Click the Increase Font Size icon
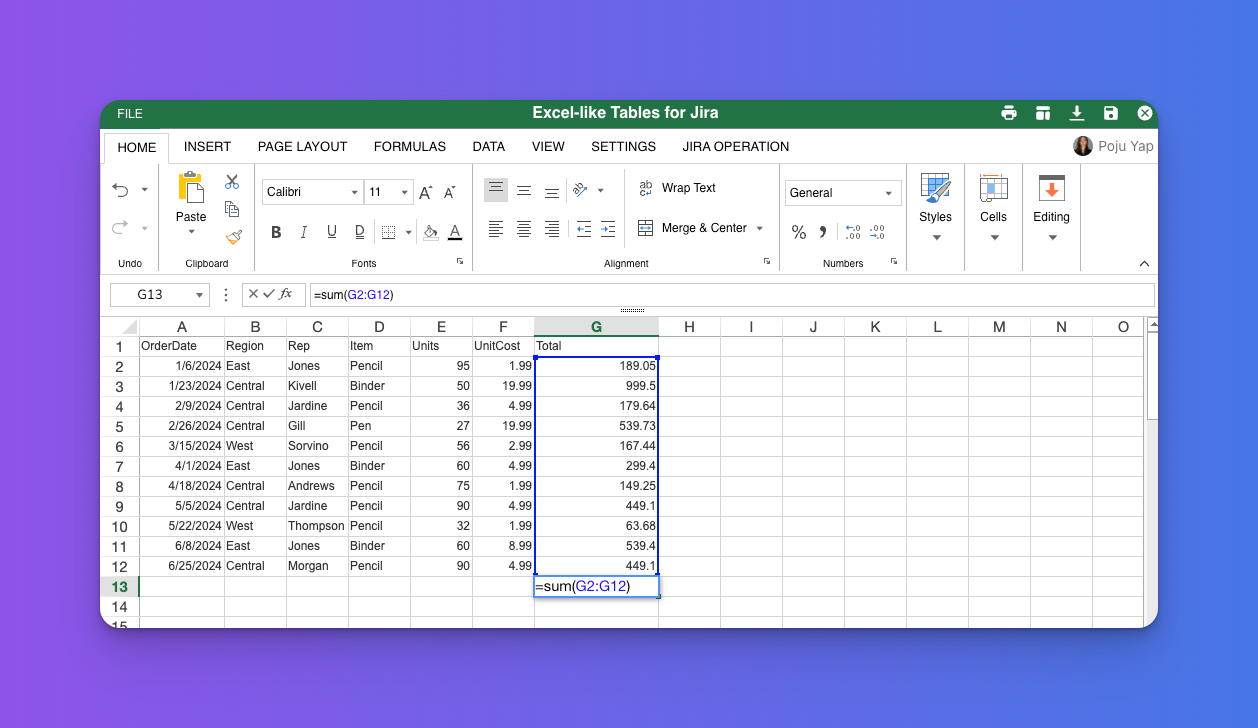Screen dimensions: 1258x728 426,192
